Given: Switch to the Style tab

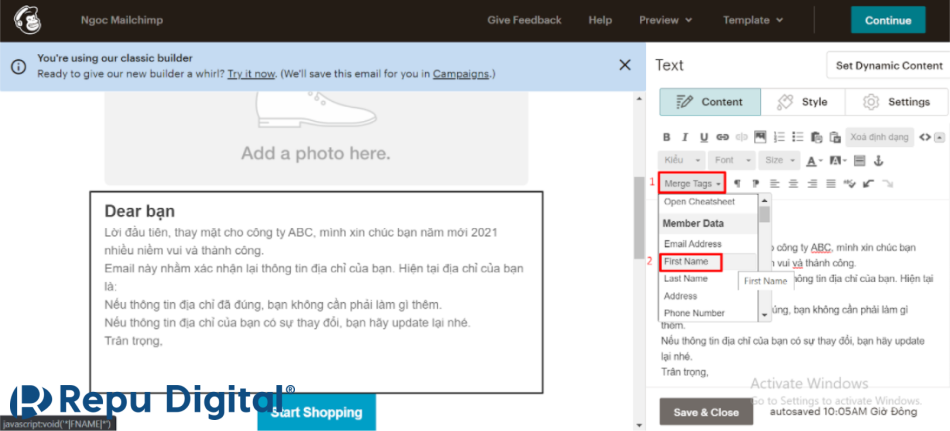Looking at the screenshot, I should point(802,102).
